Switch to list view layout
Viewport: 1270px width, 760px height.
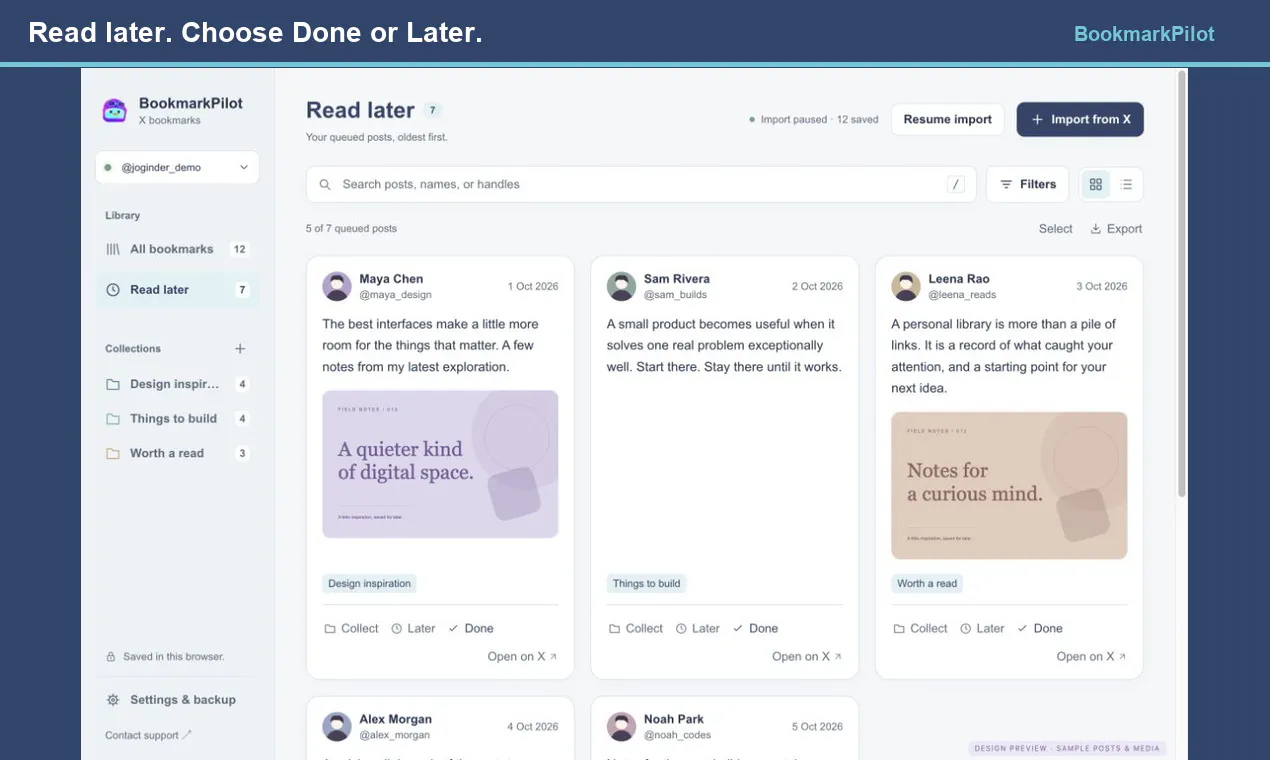click(x=1126, y=184)
